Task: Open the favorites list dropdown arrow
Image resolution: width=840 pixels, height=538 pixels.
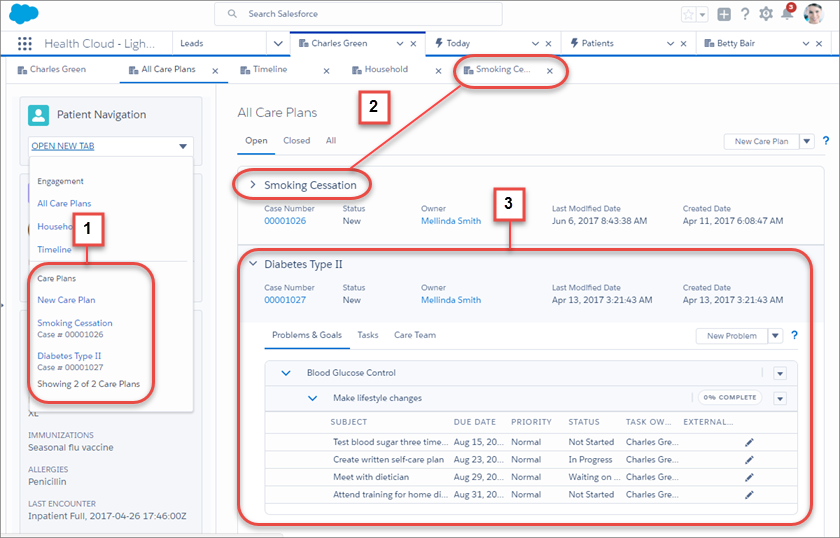Action: click(x=702, y=14)
